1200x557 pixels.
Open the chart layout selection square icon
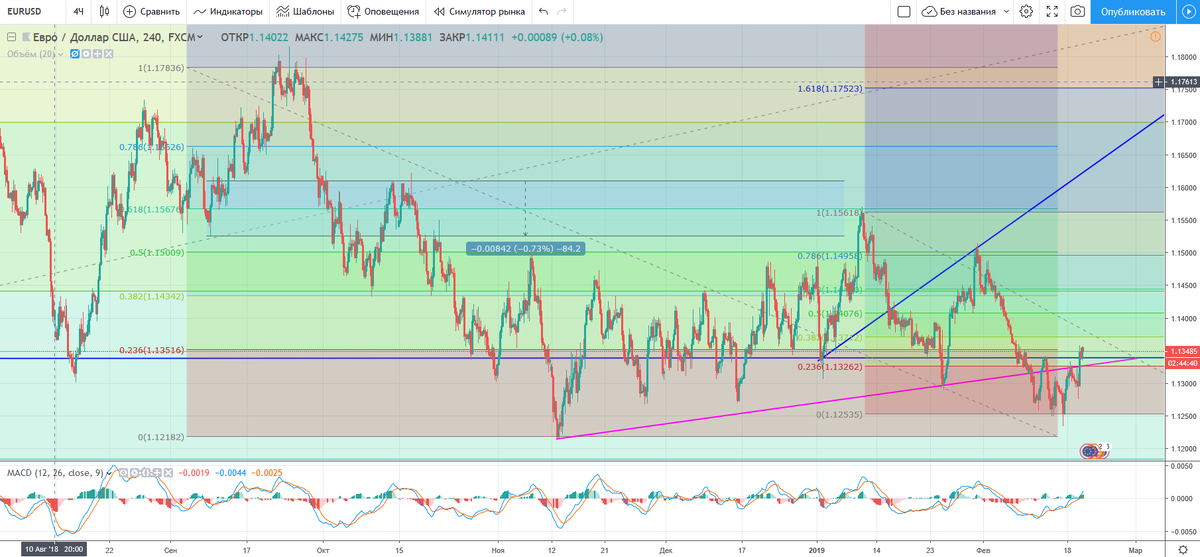[904, 12]
